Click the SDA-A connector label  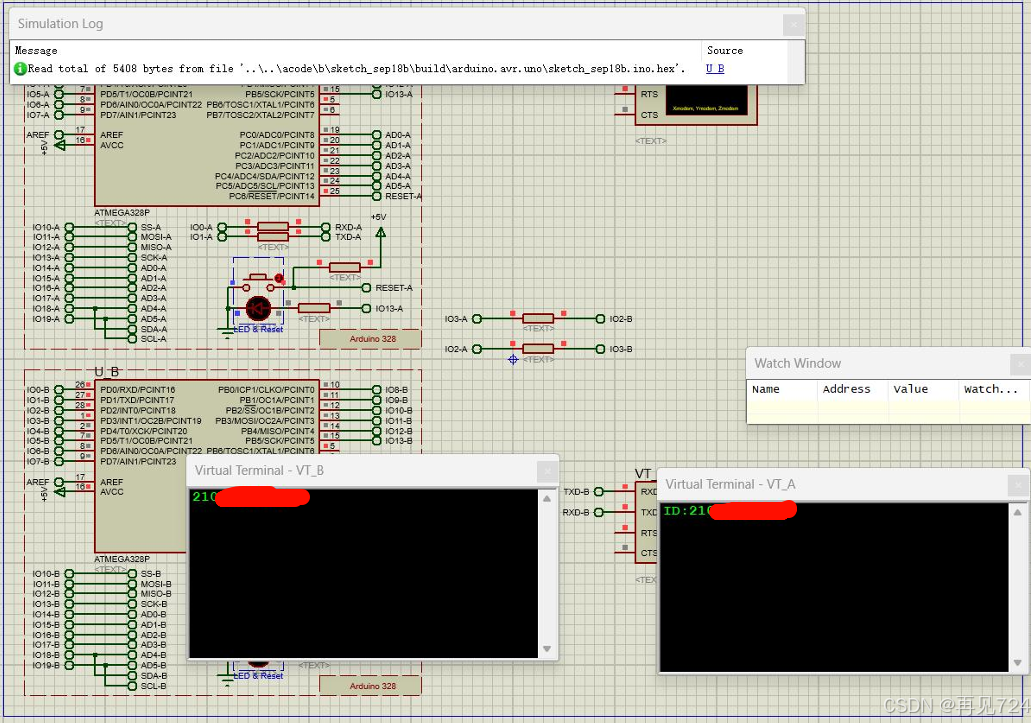pyautogui.click(x=153, y=329)
